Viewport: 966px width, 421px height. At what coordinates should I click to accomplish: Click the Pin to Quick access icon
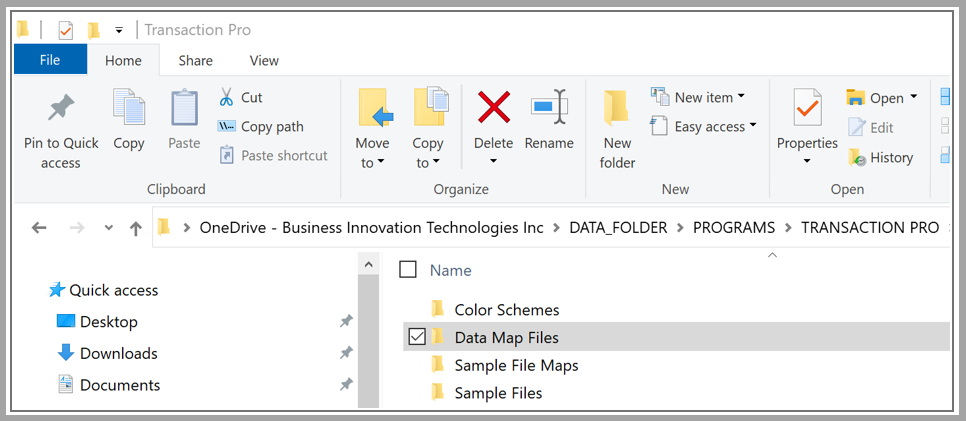(61, 109)
